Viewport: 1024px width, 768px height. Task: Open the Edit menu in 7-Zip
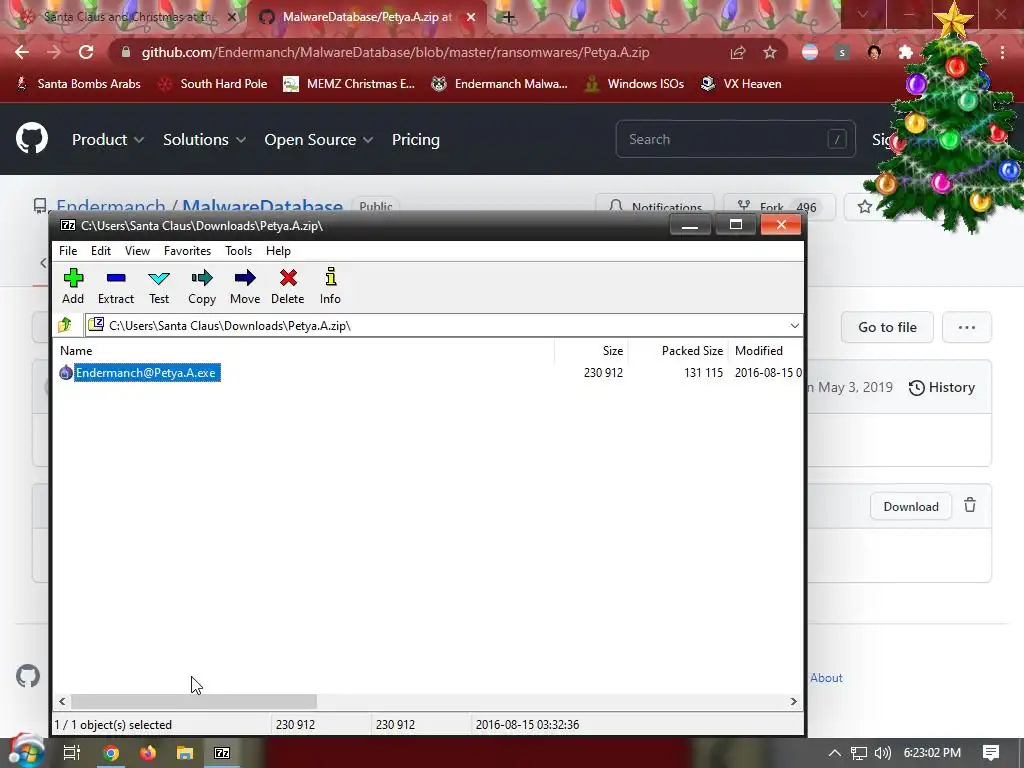pos(101,251)
